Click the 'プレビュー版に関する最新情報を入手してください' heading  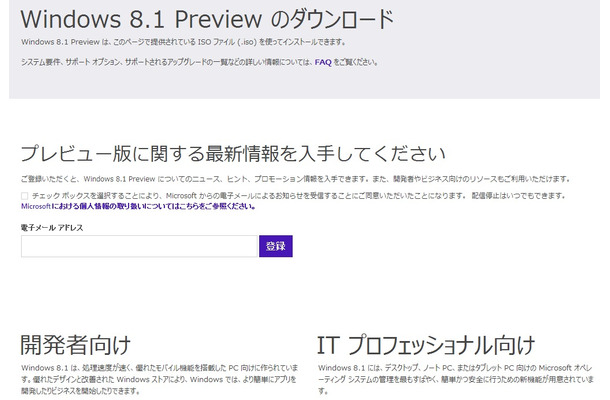click(x=233, y=153)
